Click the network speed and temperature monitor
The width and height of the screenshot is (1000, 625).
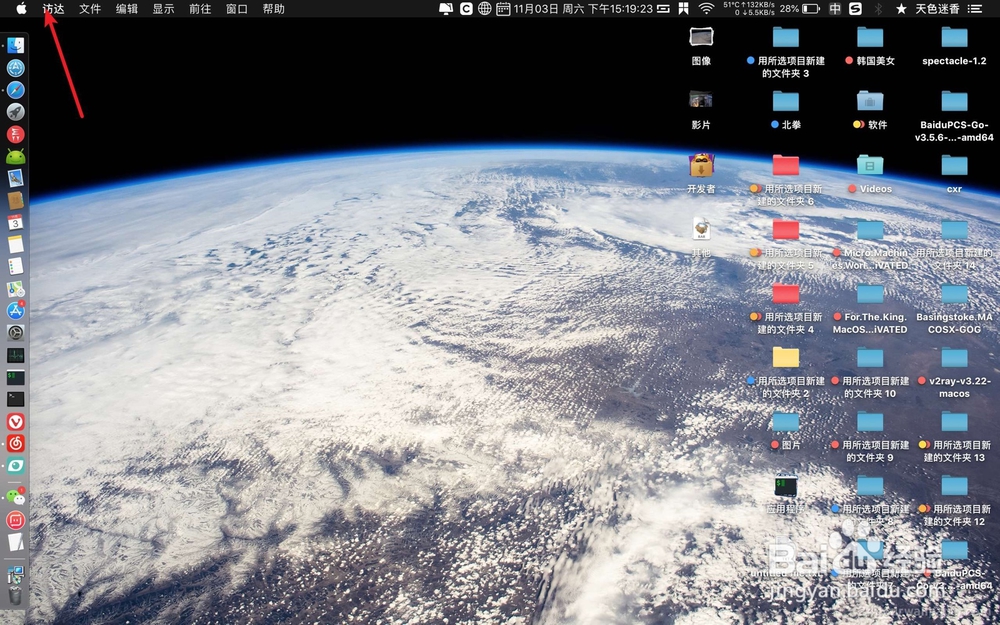click(749, 8)
